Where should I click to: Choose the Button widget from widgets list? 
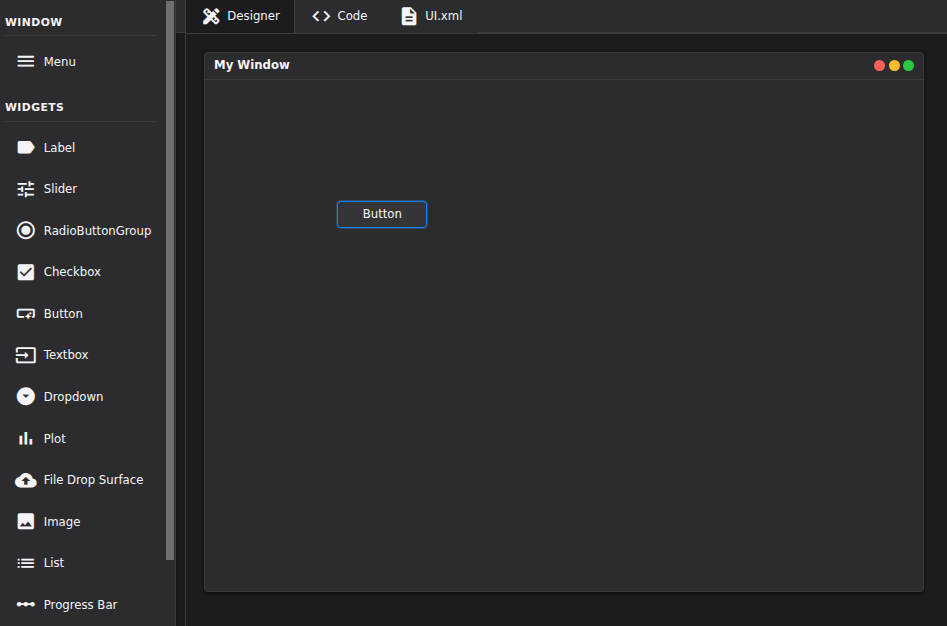tap(63, 313)
